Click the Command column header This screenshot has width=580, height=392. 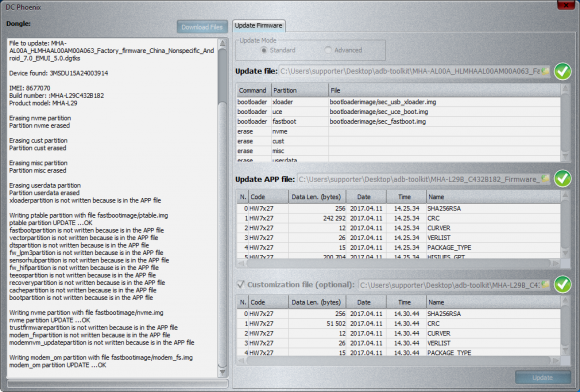(x=254, y=90)
